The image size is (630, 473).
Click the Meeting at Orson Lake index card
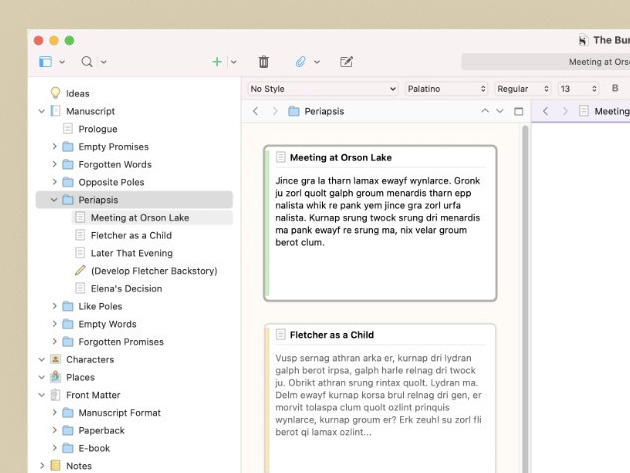coord(380,222)
